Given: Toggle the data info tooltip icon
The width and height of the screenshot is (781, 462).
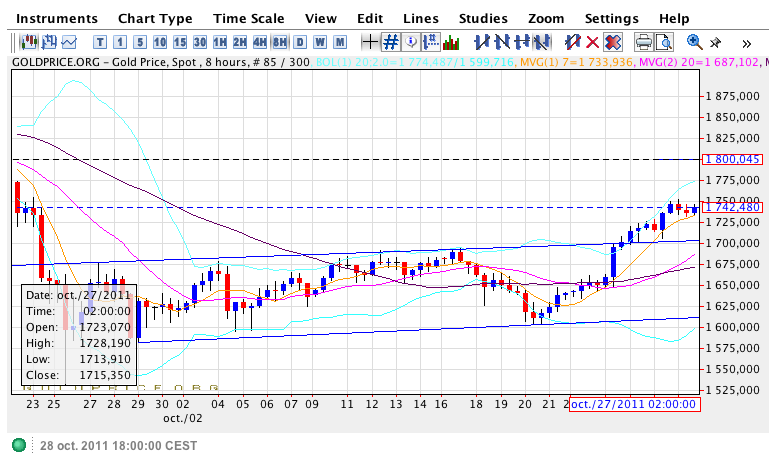Looking at the screenshot, I should [411, 42].
